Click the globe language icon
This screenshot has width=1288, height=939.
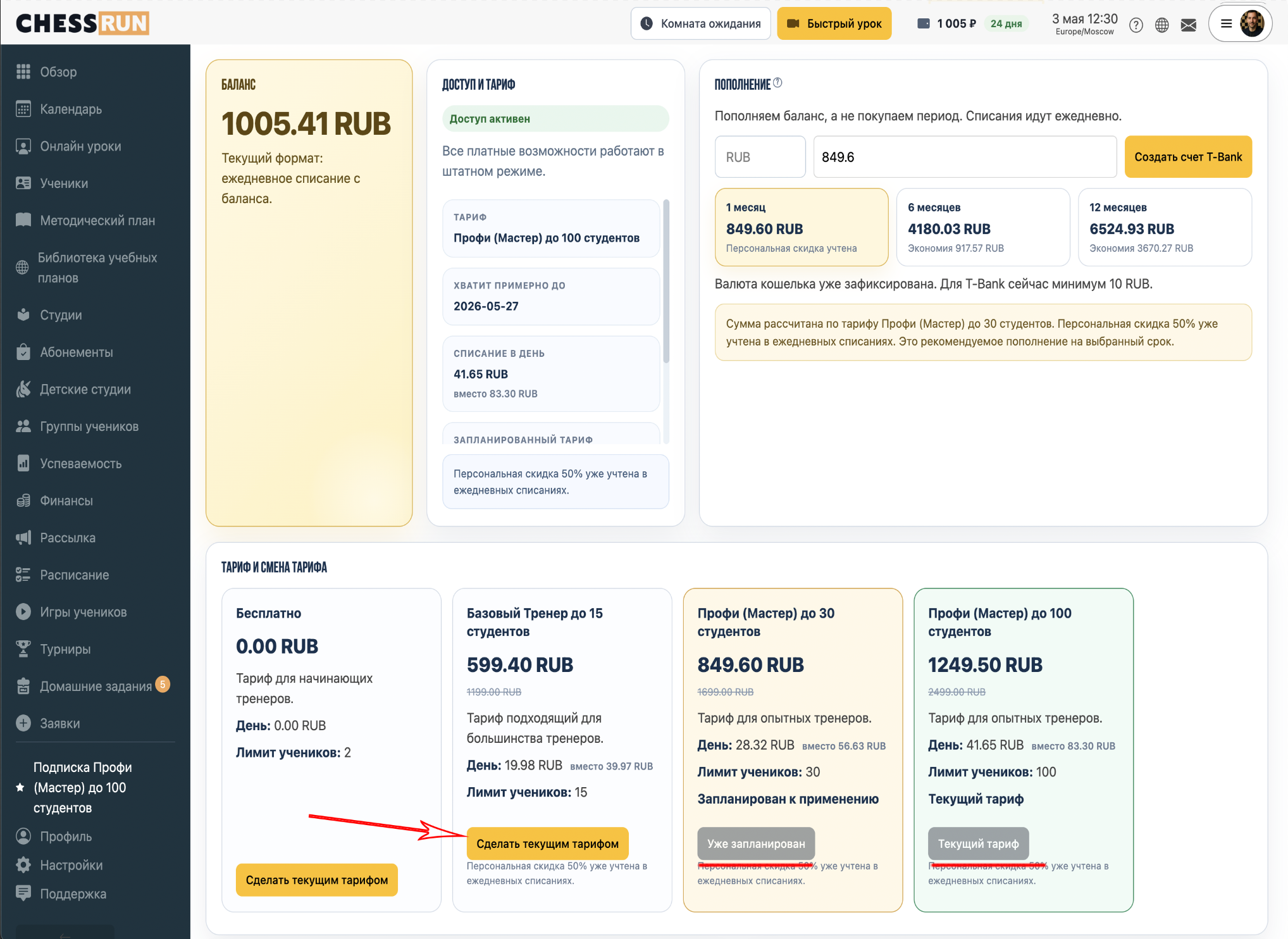click(1162, 25)
